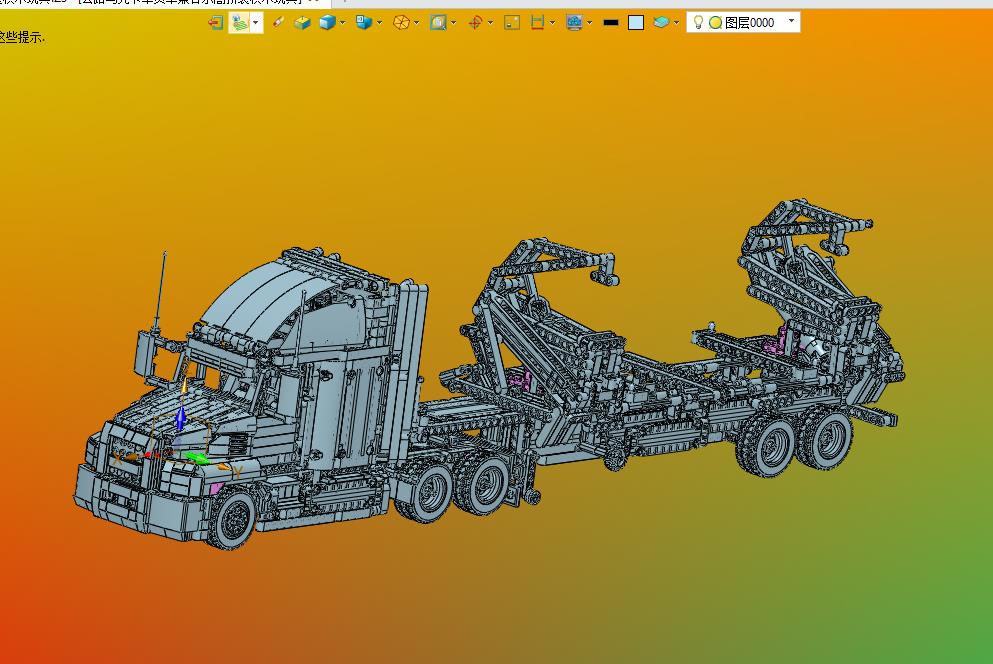Click the exit arrow icon in toolbar
This screenshot has height=664, width=993.
(215, 23)
